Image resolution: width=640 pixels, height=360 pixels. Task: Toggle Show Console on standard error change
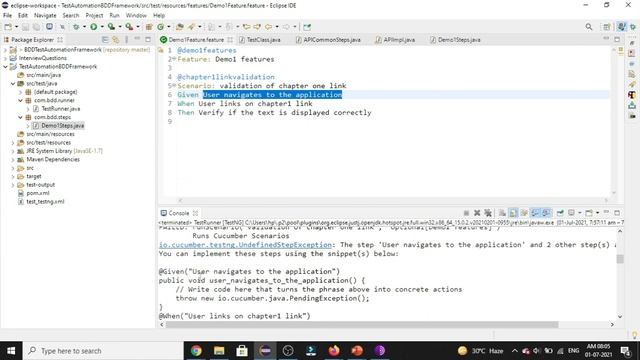click(x=546, y=213)
